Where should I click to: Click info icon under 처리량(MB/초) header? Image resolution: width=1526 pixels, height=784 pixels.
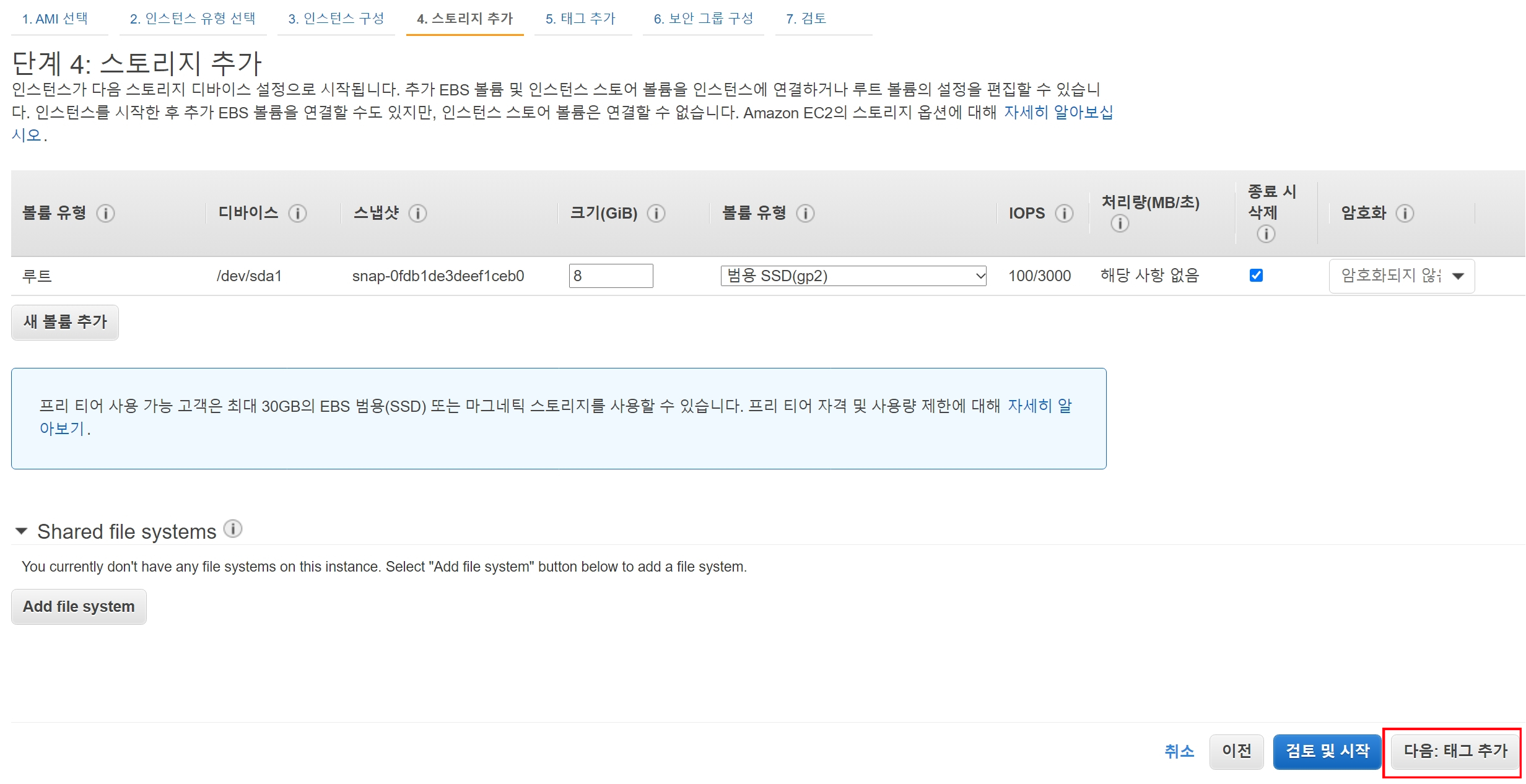click(1119, 224)
